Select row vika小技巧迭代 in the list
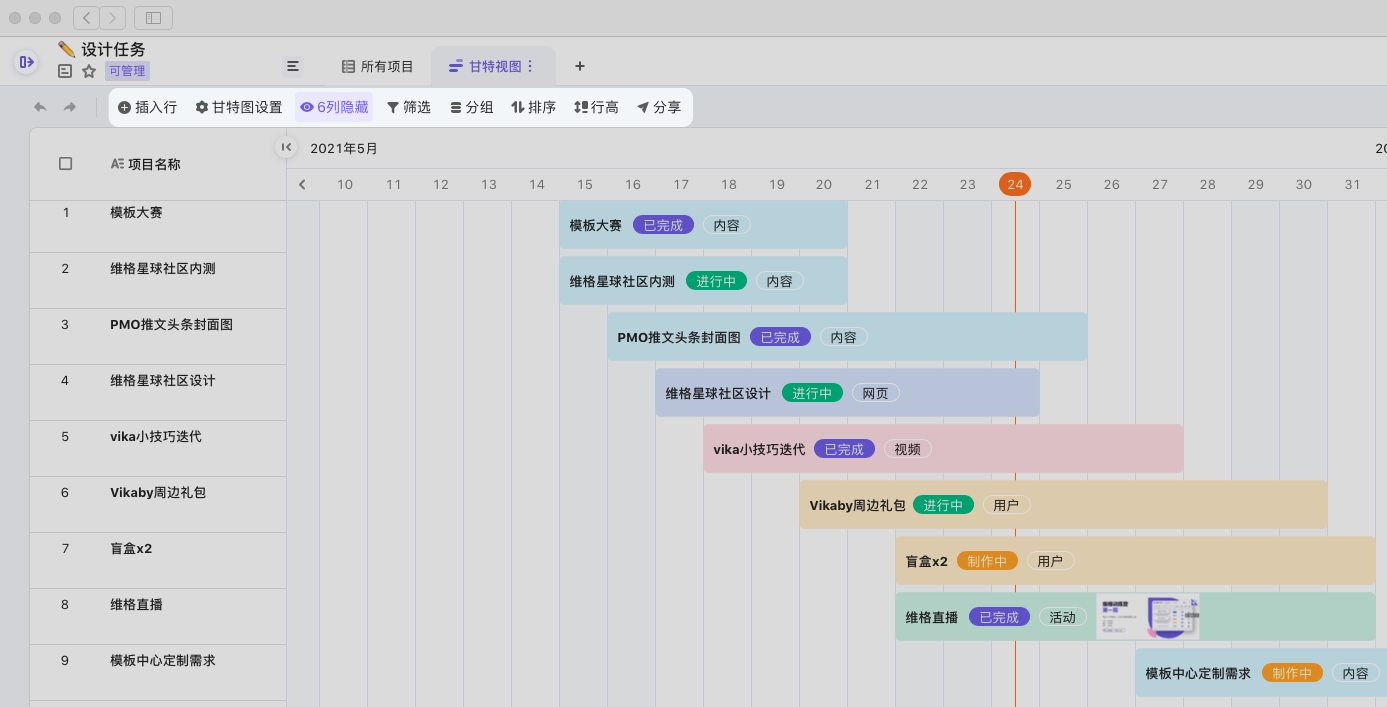The height and width of the screenshot is (707, 1387). pyautogui.click(x=158, y=449)
